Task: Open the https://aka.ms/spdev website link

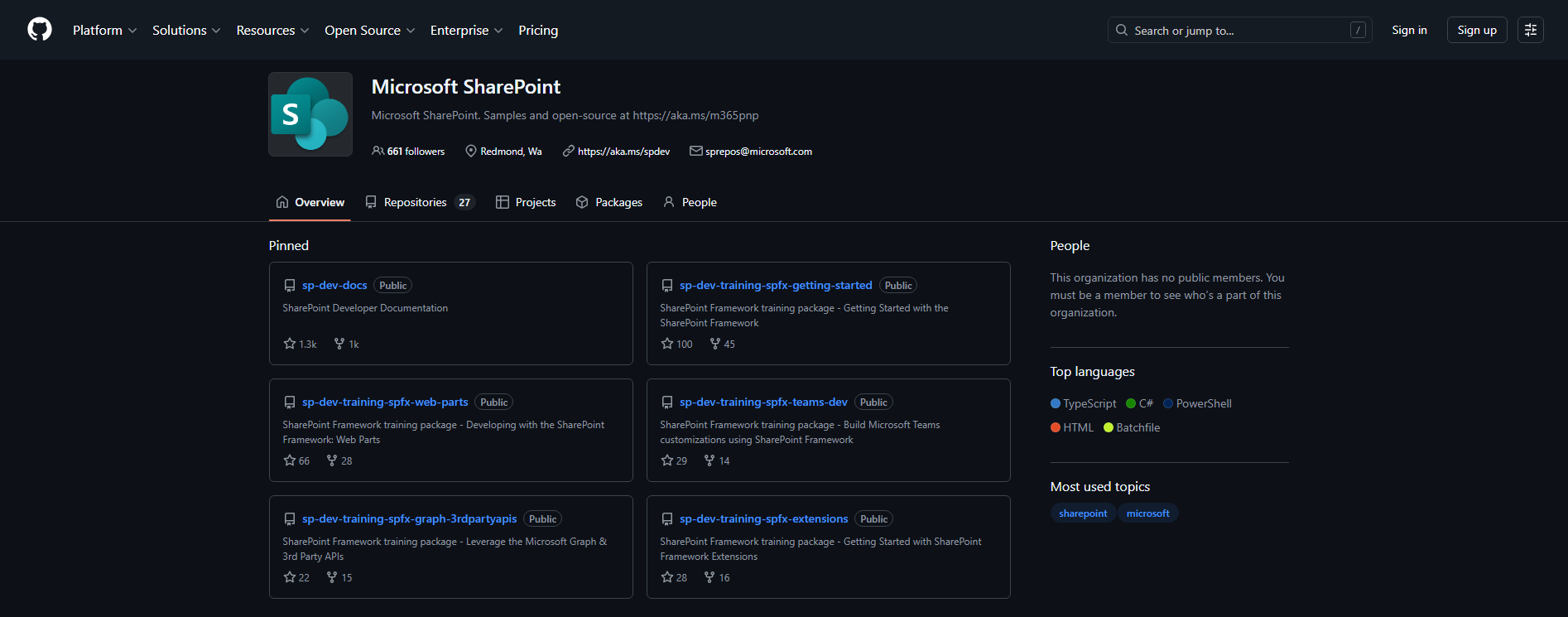Action: tap(623, 152)
